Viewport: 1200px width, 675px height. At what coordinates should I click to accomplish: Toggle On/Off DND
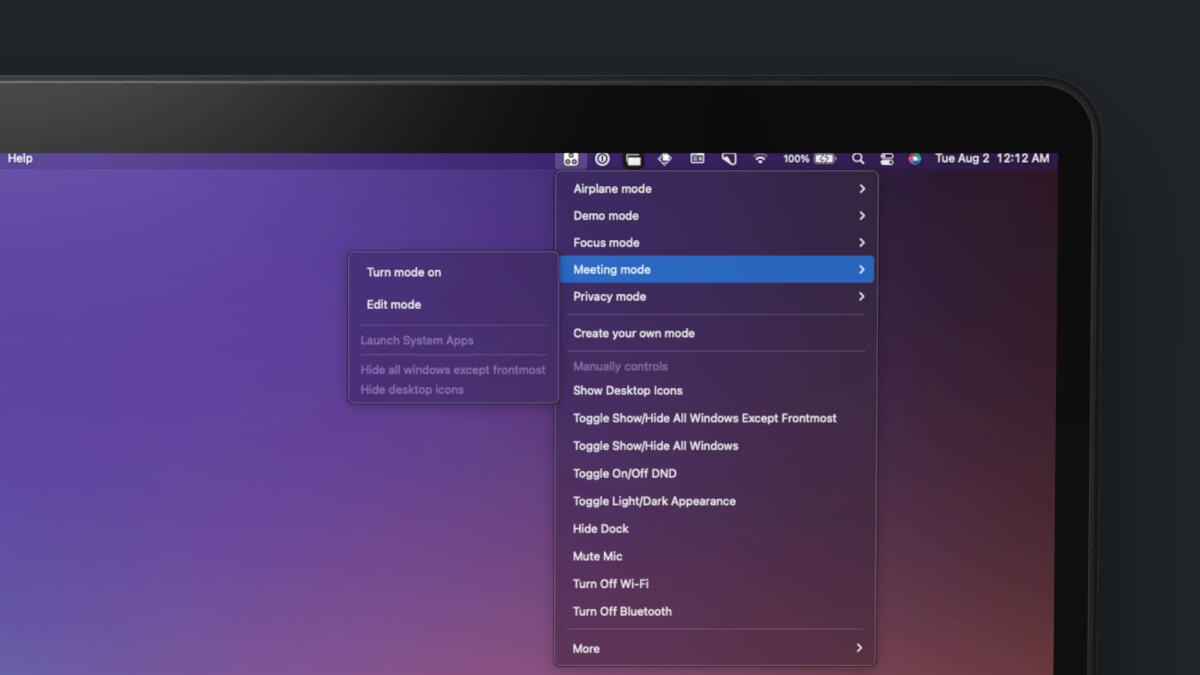pyautogui.click(x=624, y=474)
